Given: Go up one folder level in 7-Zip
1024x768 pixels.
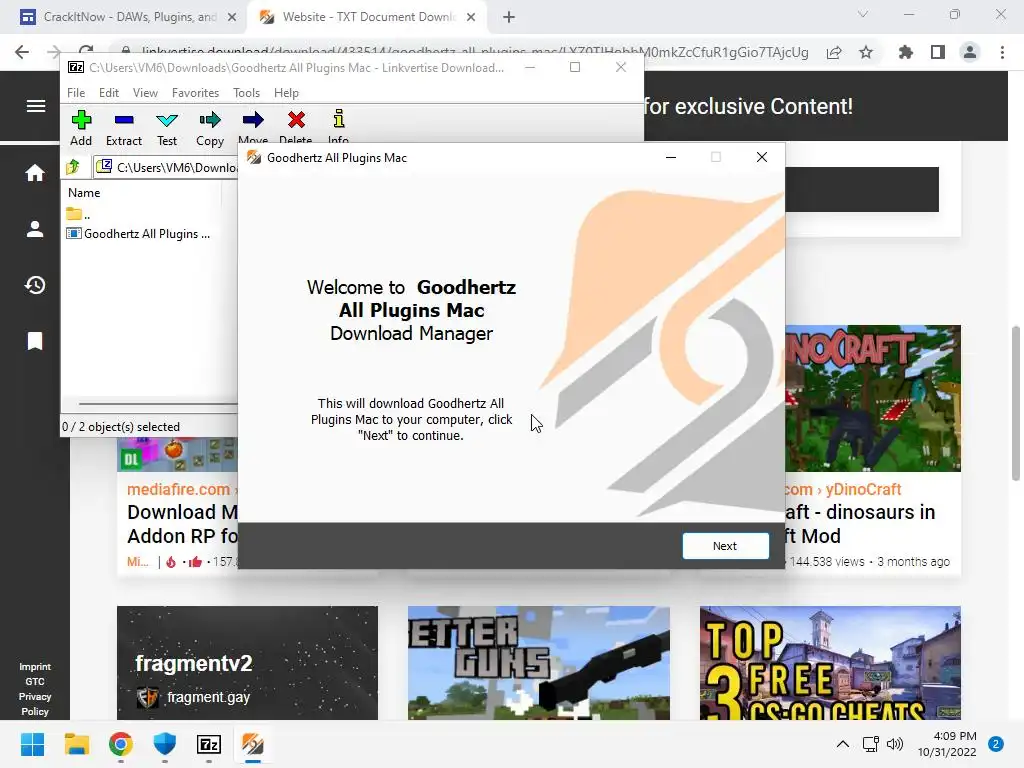Looking at the screenshot, I should tap(73, 167).
